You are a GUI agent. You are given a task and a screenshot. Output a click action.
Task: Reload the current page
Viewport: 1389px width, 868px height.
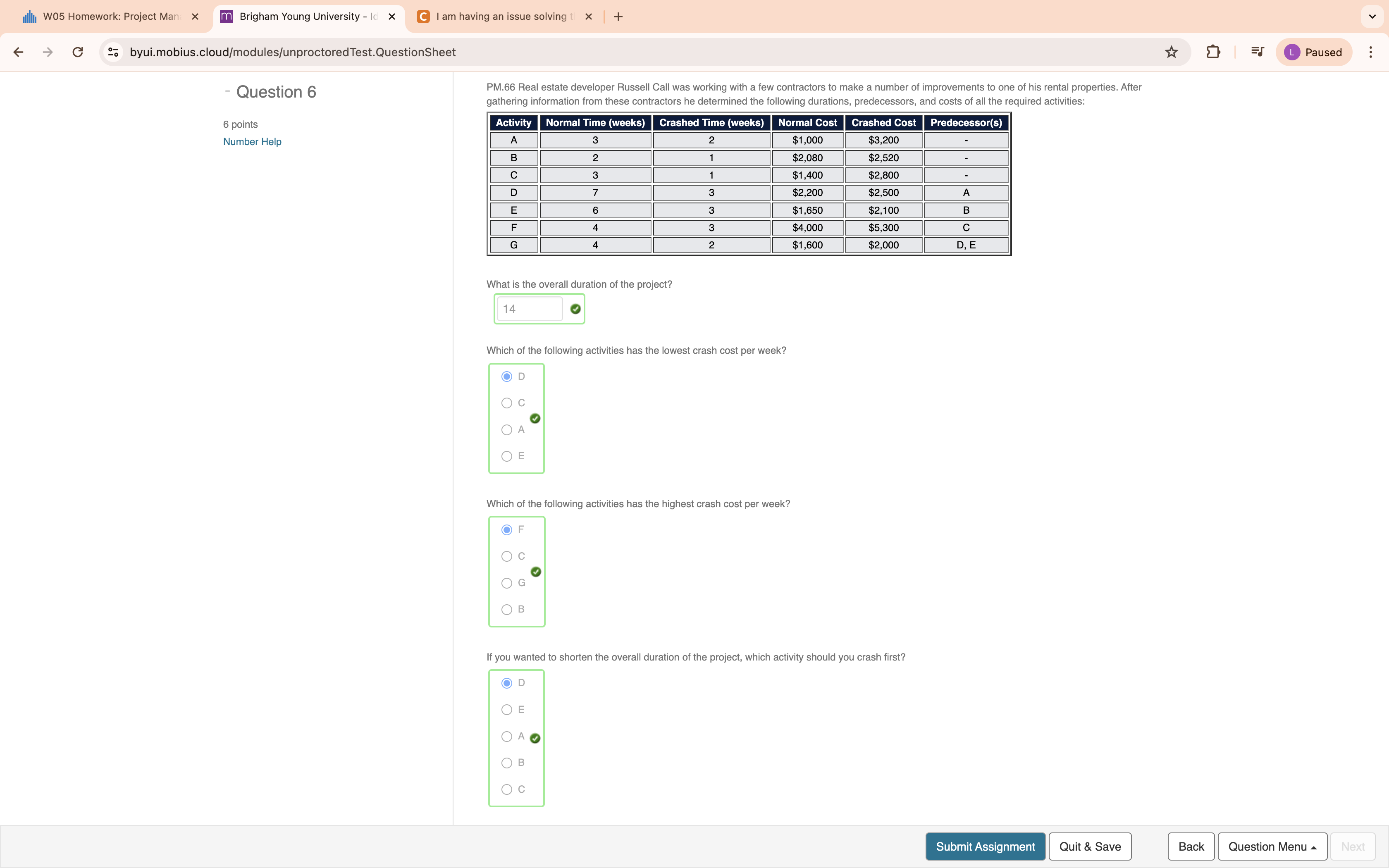pos(77,52)
